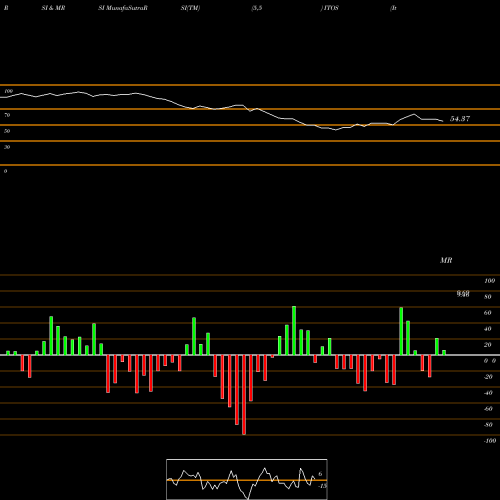This screenshot has width=500, height=500.
Task: Click the "(5,5" header text
Action: coord(257,8)
